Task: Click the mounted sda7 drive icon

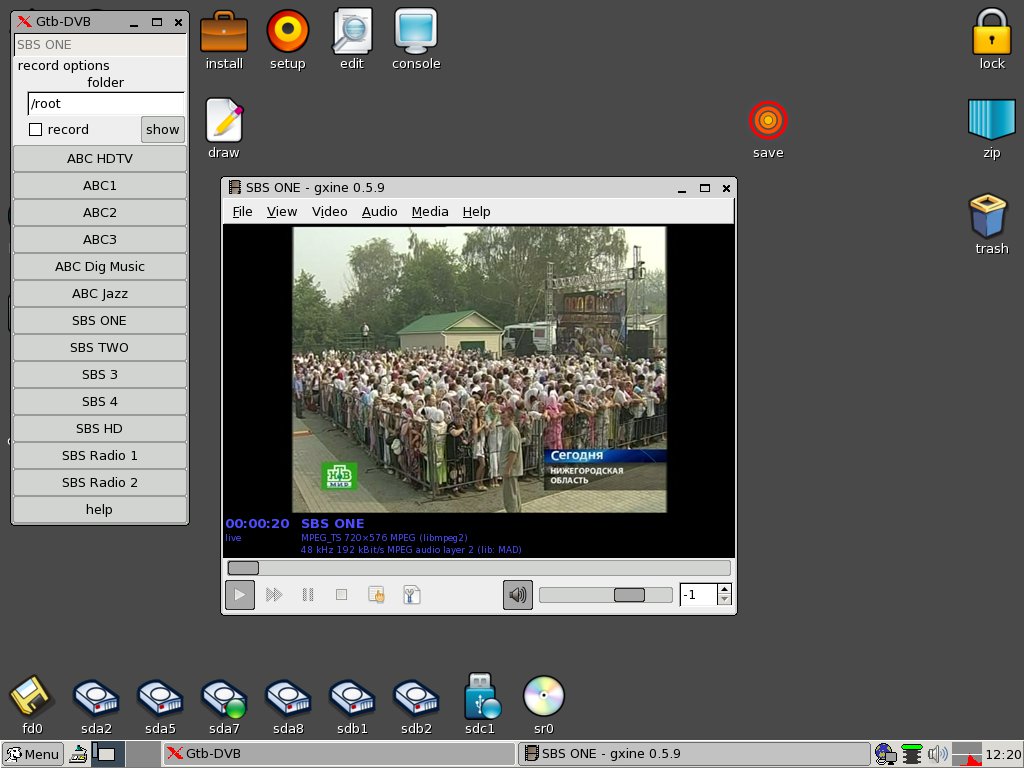Action: (224, 705)
